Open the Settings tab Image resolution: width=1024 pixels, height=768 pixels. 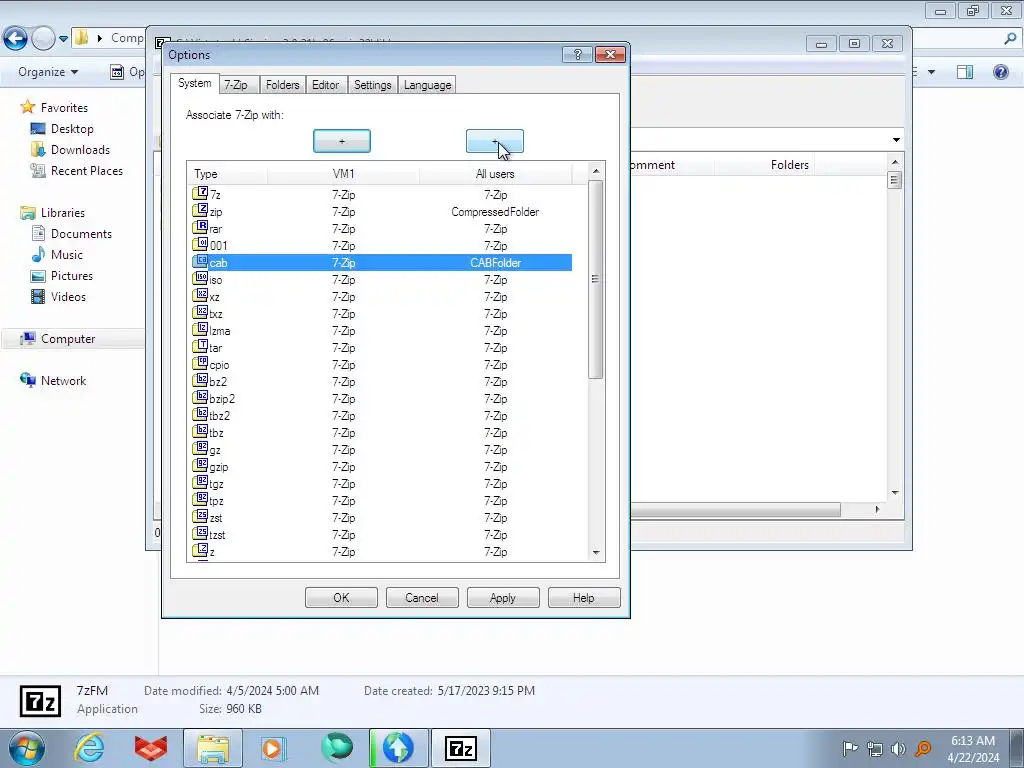tap(372, 85)
